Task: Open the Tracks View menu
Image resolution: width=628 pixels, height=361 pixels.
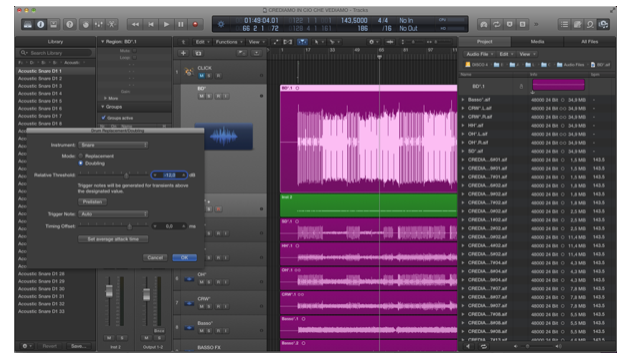Action: click(x=256, y=42)
